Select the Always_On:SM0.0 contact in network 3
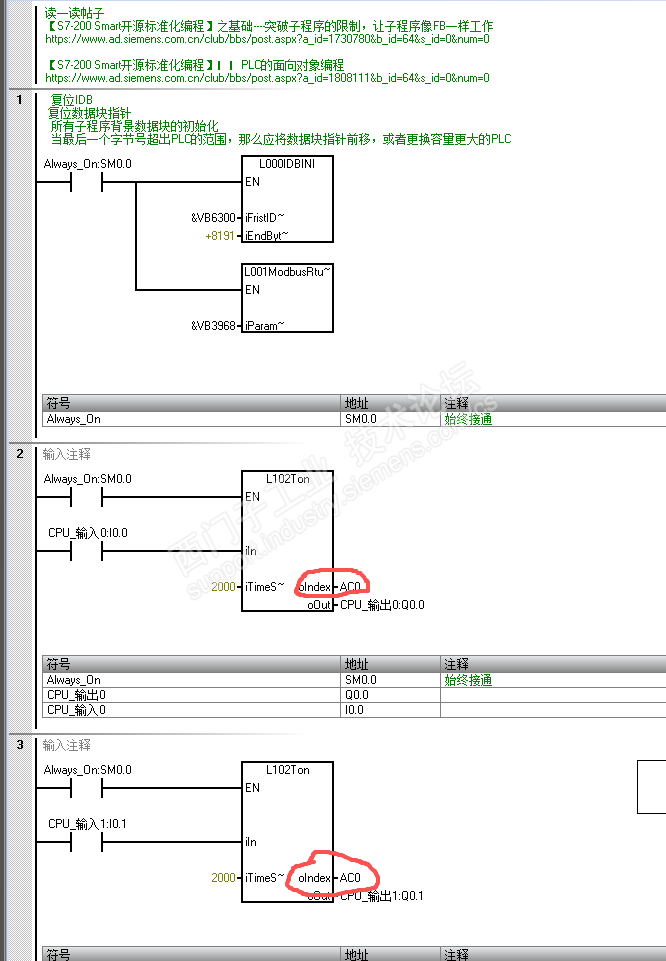The image size is (666, 961). [x=87, y=788]
